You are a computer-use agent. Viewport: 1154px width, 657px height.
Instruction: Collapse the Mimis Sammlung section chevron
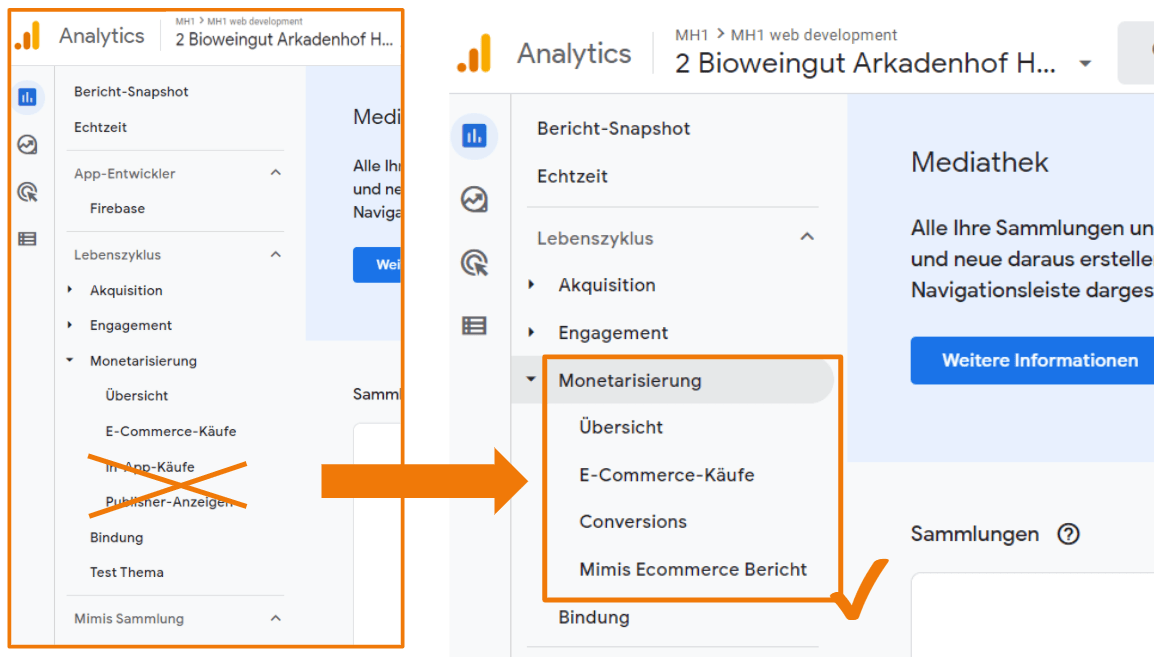276,618
